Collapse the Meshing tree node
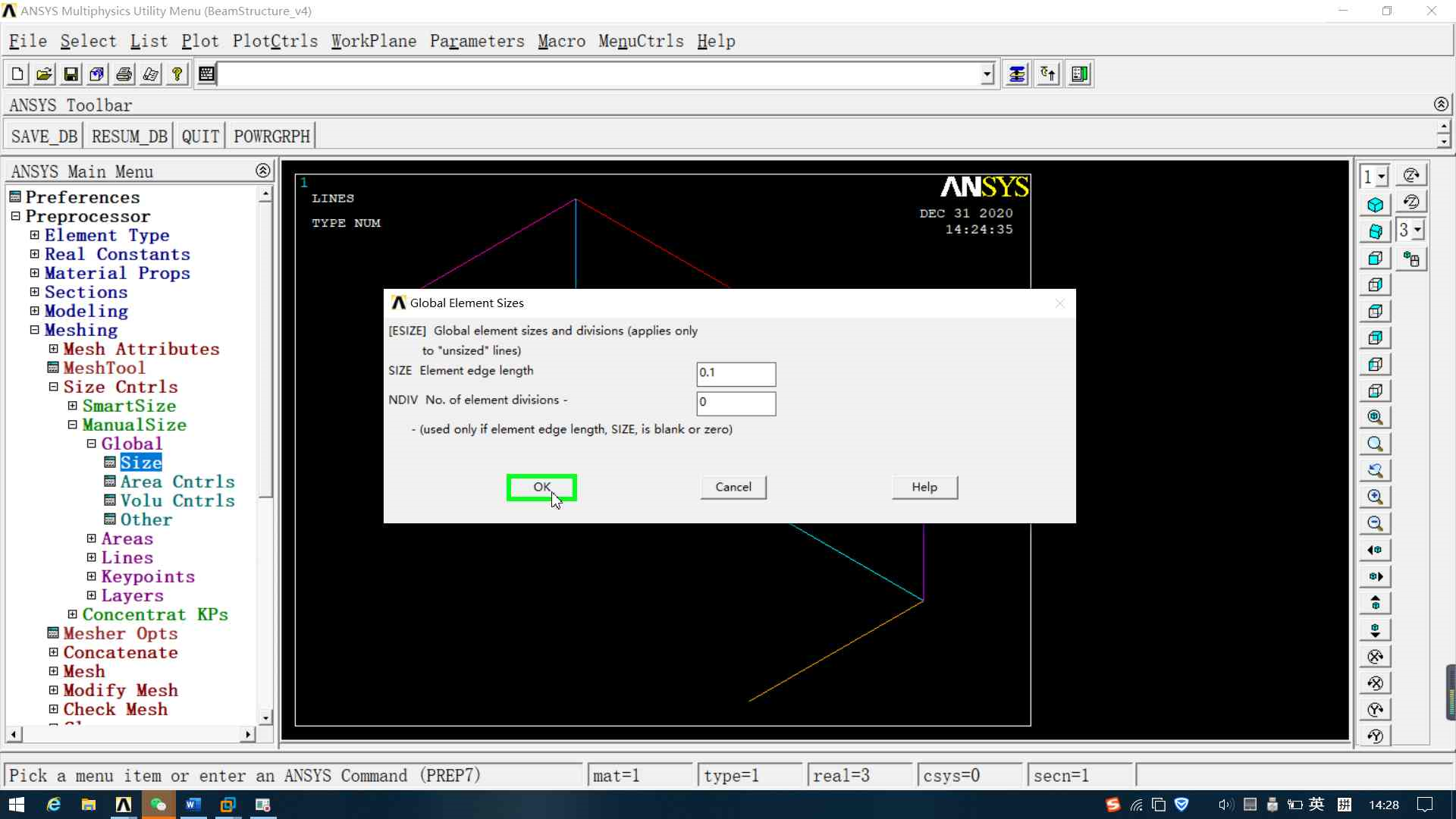1456x819 pixels. tap(34, 330)
